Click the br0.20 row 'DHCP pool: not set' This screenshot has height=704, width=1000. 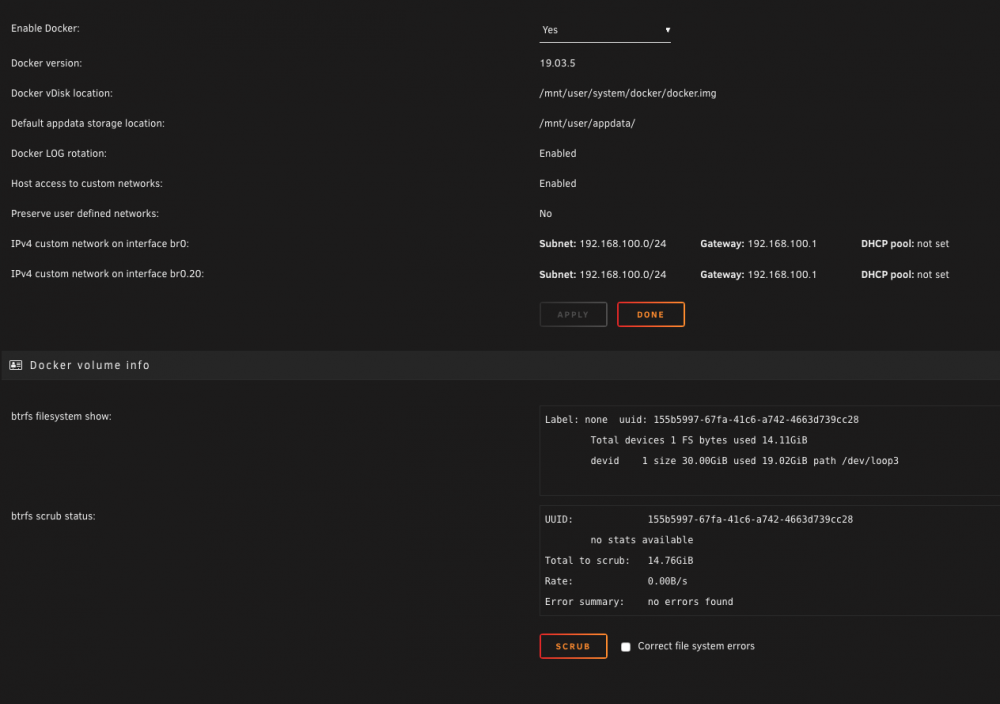(905, 274)
